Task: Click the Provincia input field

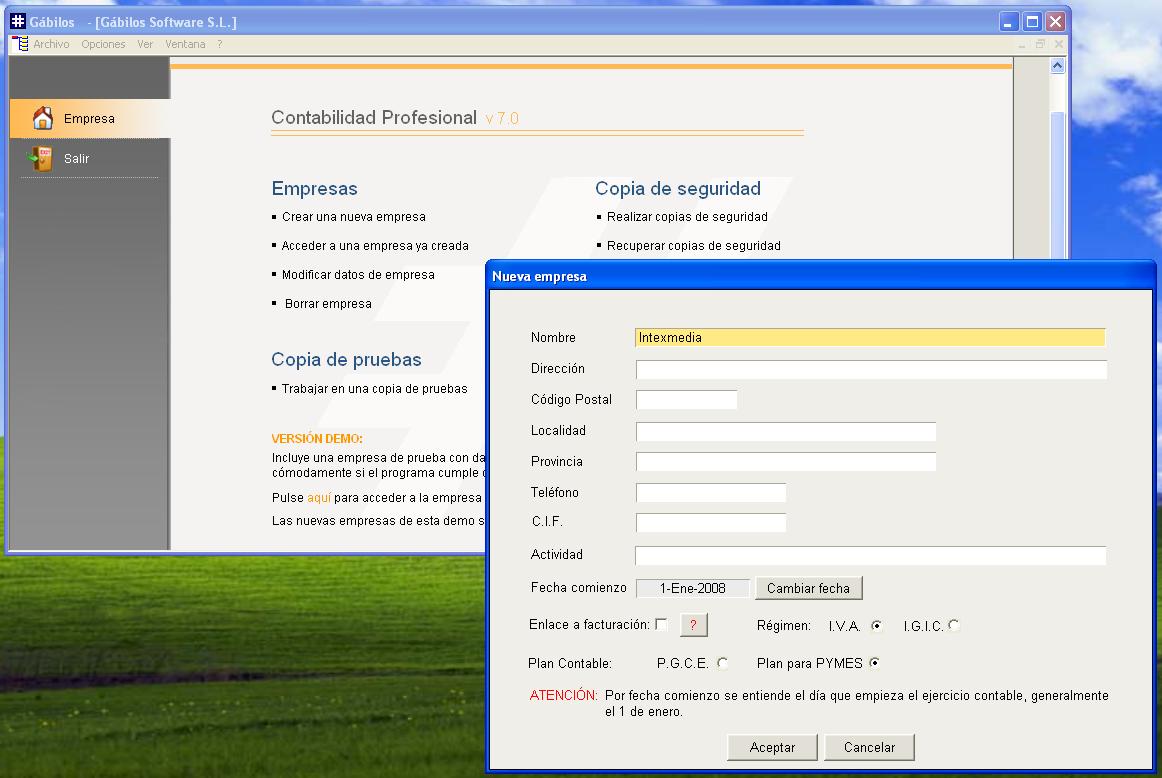Action: (x=786, y=462)
